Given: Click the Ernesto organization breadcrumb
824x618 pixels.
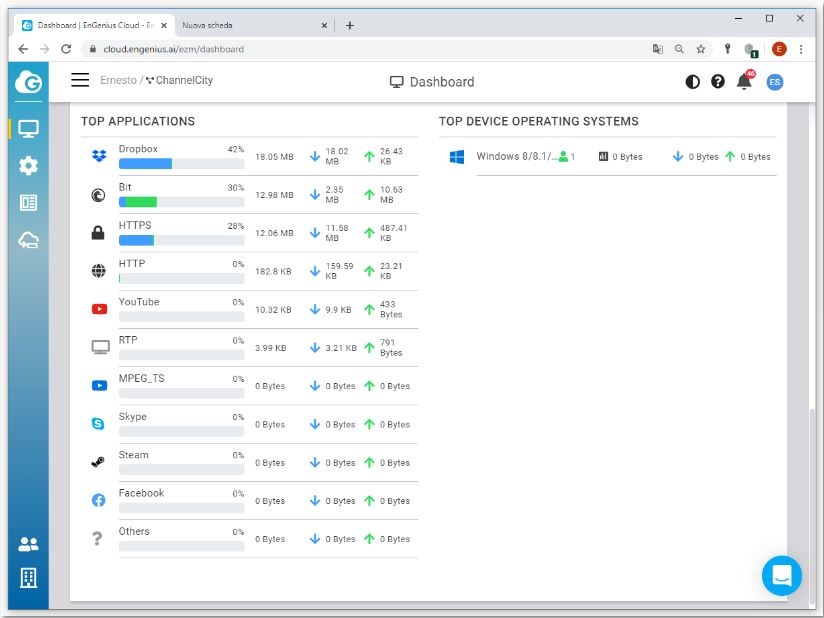Looking at the screenshot, I should 118,81.
